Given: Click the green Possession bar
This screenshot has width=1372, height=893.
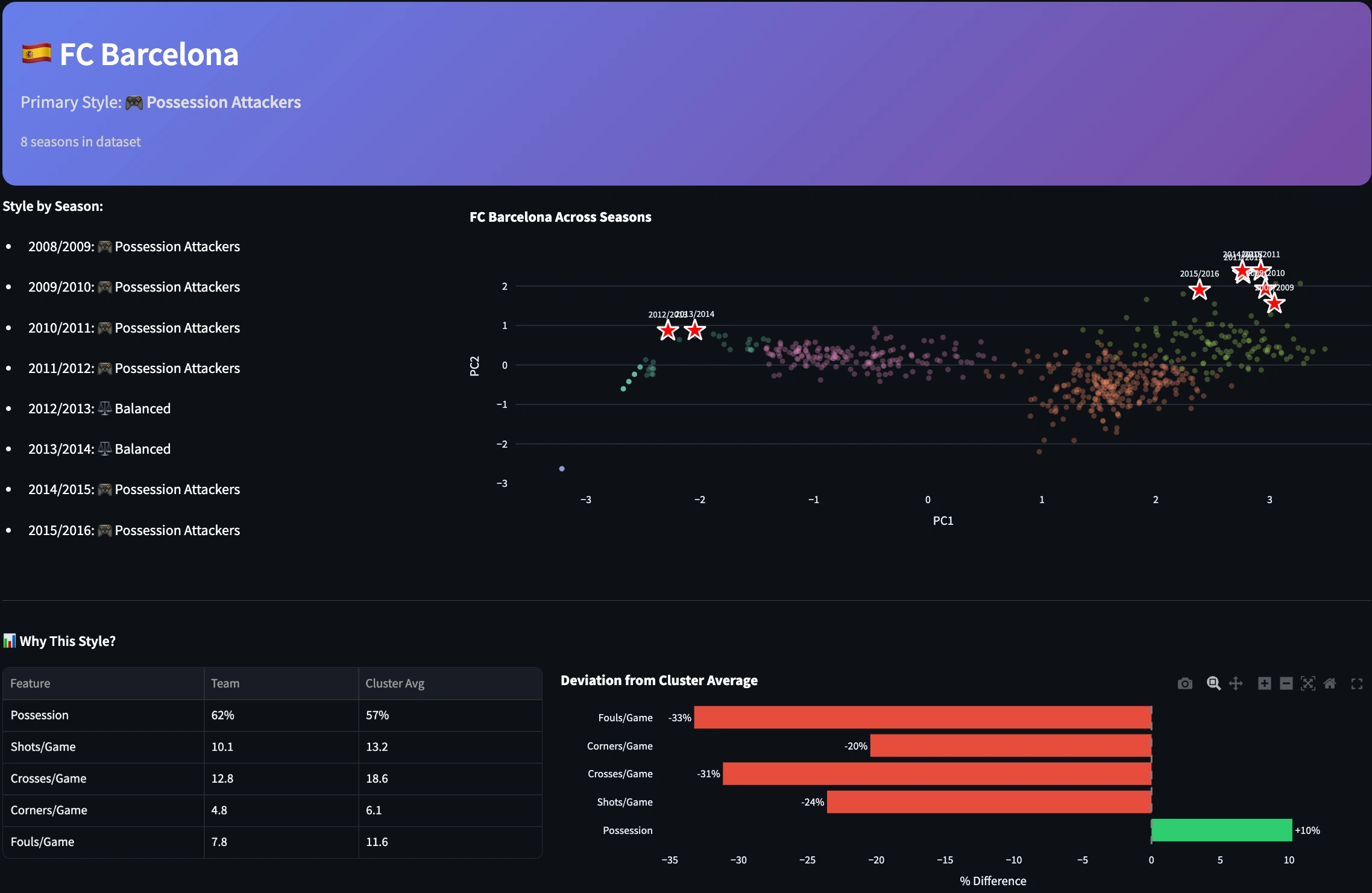Looking at the screenshot, I should [1221, 830].
